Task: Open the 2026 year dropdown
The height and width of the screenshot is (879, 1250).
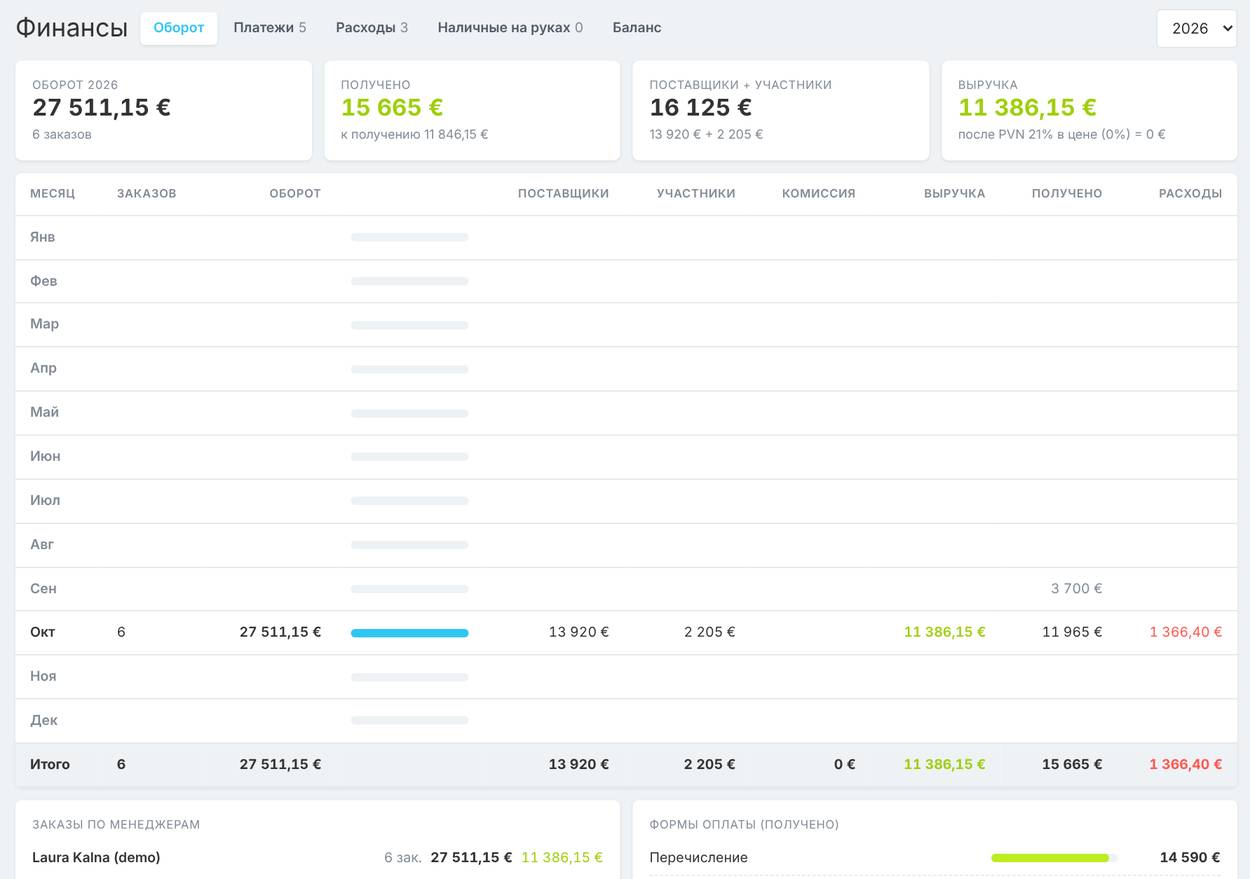Action: tap(1197, 28)
